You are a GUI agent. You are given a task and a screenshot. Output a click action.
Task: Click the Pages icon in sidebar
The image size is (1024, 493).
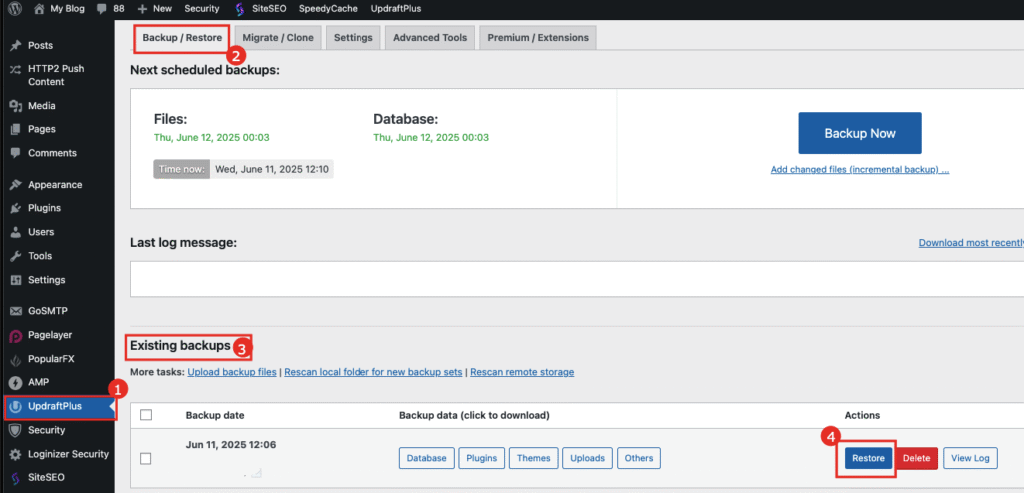coord(16,129)
